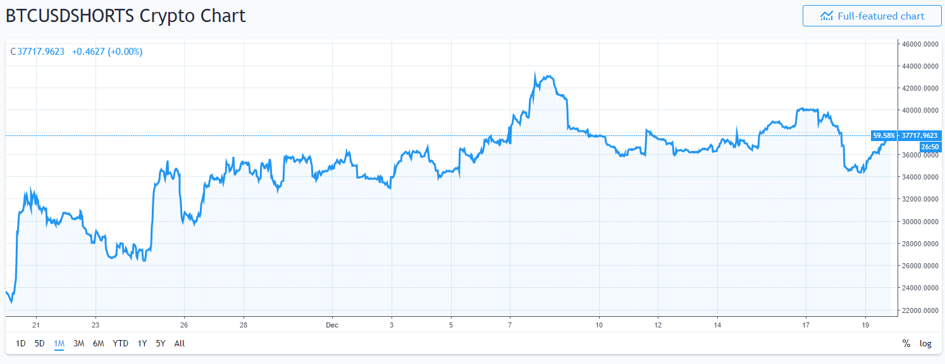This screenshot has height=364, width=945.
Task: Toggle log scale mode
Action: pos(925,344)
